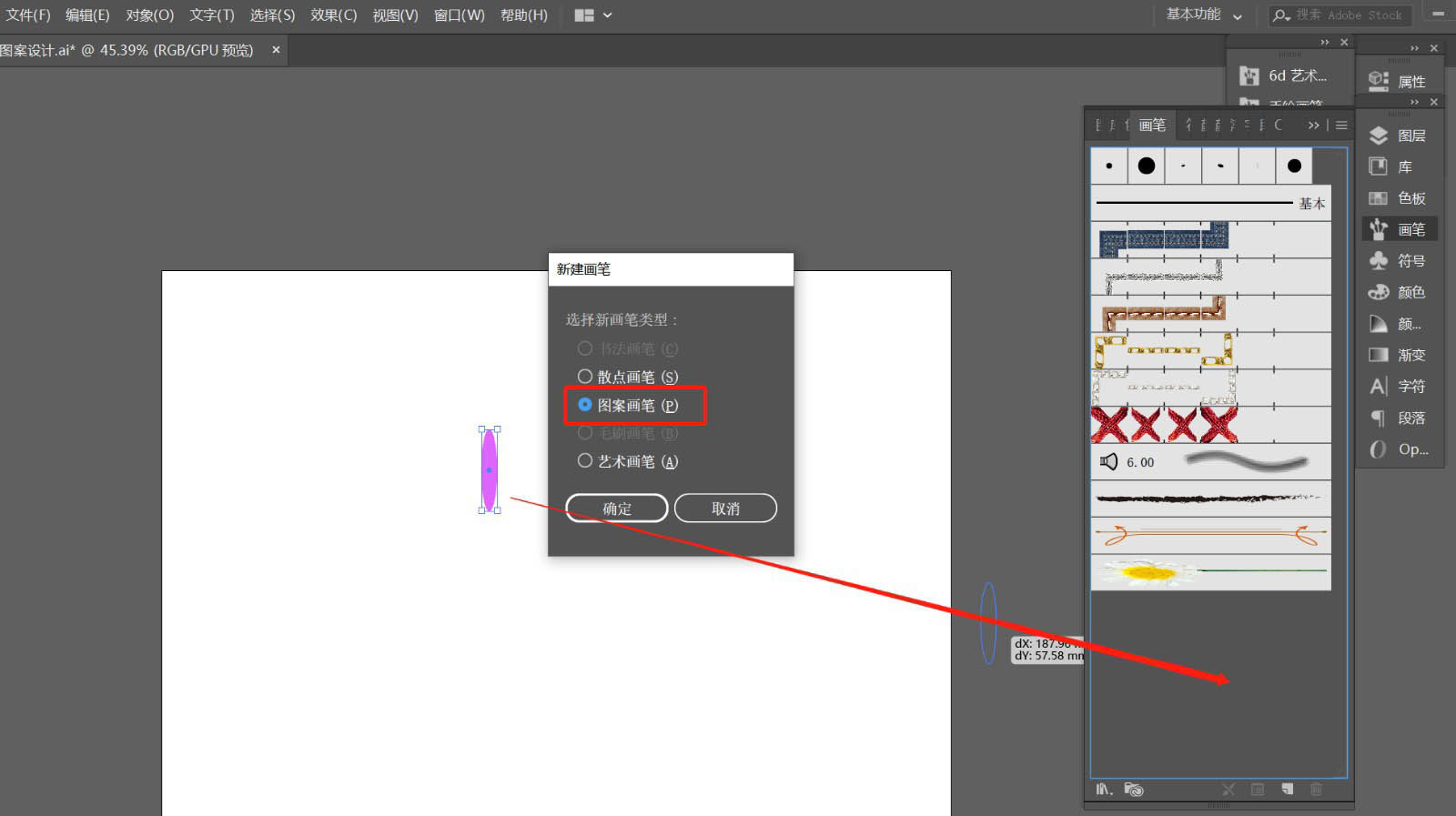Click the search magnifier icon for Adobe Stock
This screenshot has height=816, width=1456.
tap(1281, 15)
